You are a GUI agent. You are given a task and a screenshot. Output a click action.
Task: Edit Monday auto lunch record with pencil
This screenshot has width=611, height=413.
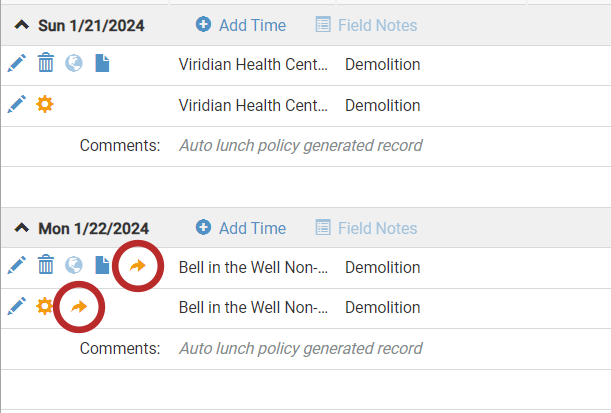17,306
